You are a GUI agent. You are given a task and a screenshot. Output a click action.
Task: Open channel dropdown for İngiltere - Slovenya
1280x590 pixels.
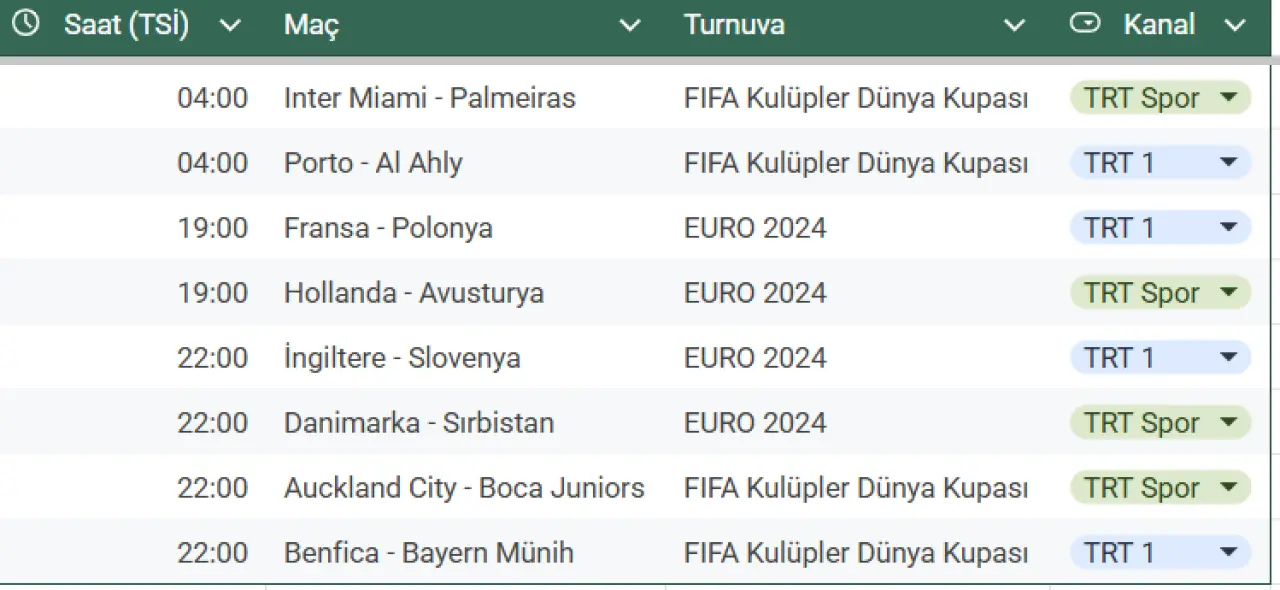(x=1229, y=358)
